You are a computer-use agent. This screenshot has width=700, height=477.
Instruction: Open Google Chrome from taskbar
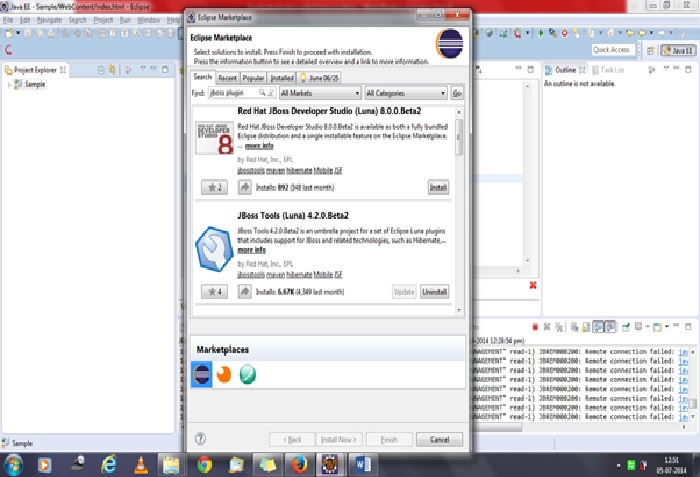(204, 465)
